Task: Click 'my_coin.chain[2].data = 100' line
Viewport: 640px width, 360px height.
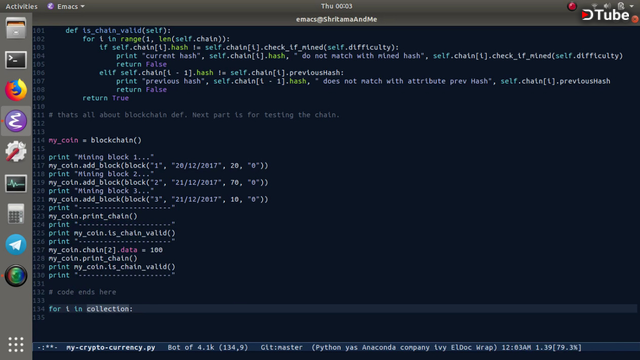Action: point(106,250)
